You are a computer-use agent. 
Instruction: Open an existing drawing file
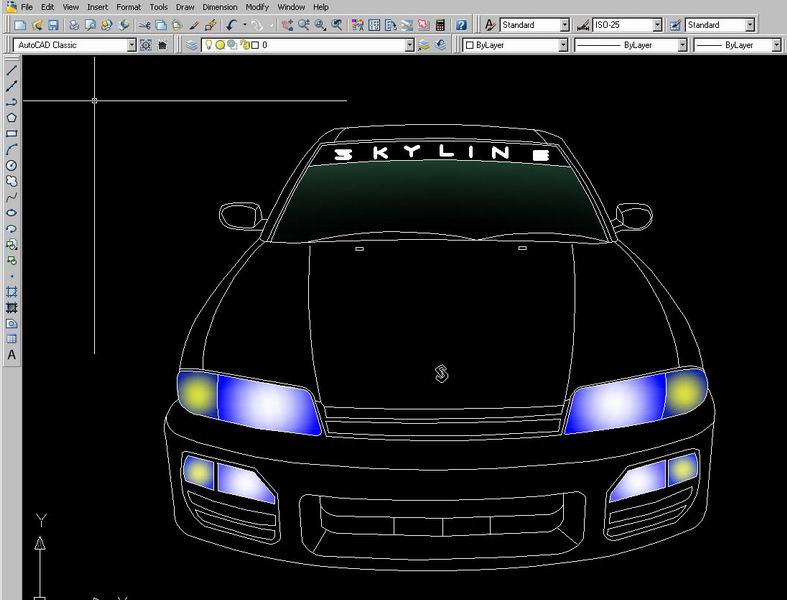click(37, 25)
